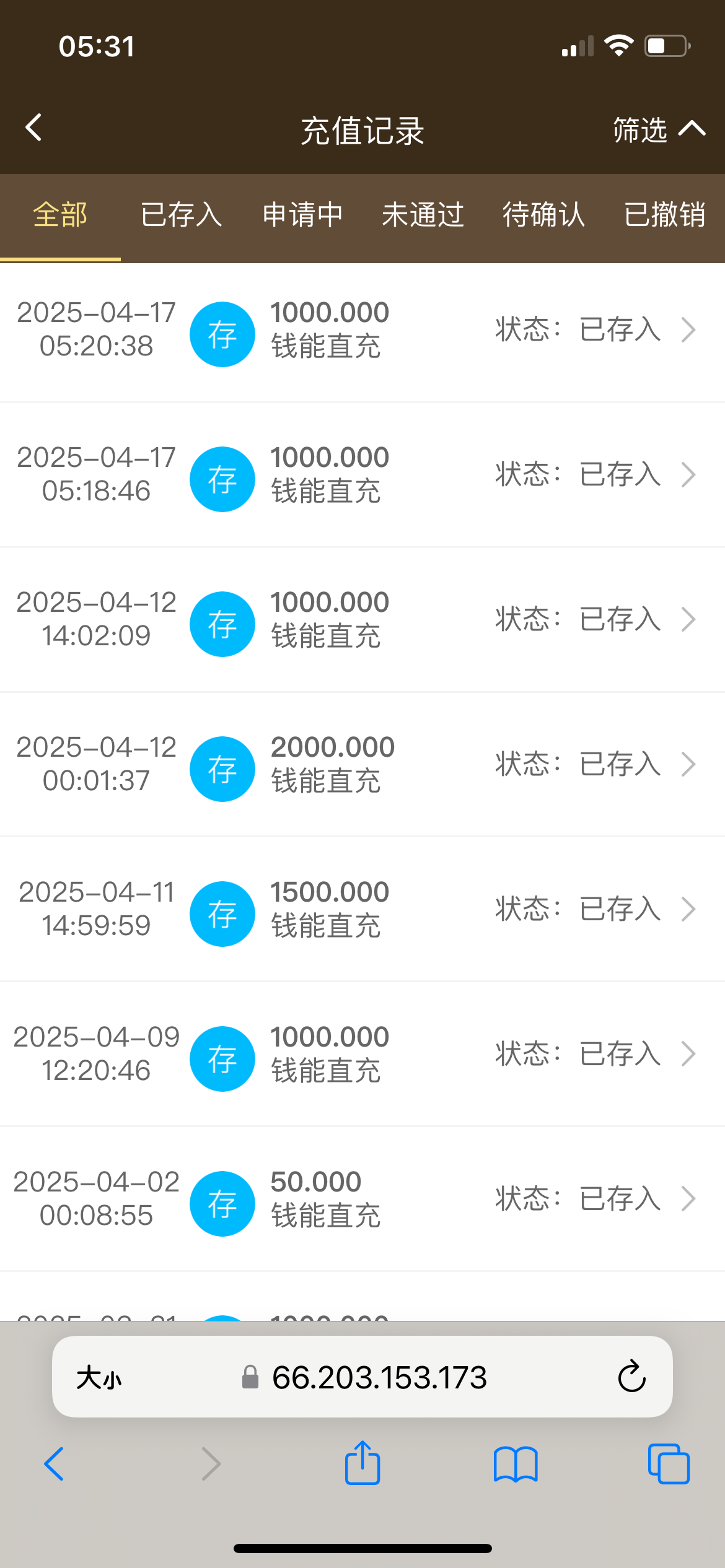This screenshot has width=725, height=1568.
Task: Open the 大小 text size control
Action: [x=99, y=1378]
